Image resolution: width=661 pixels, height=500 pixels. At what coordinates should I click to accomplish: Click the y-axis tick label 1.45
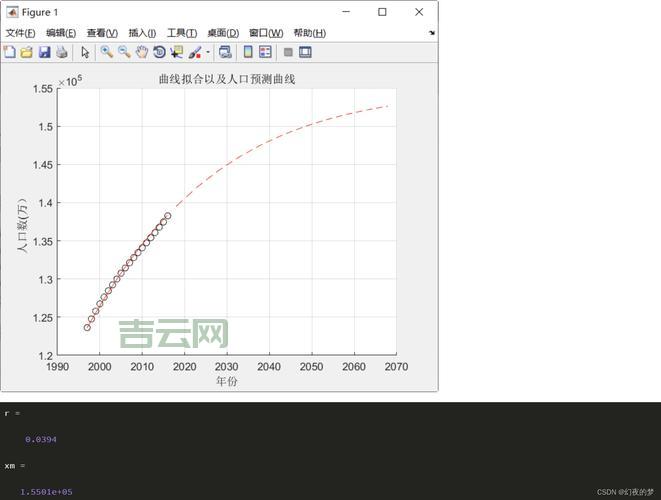(x=43, y=165)
